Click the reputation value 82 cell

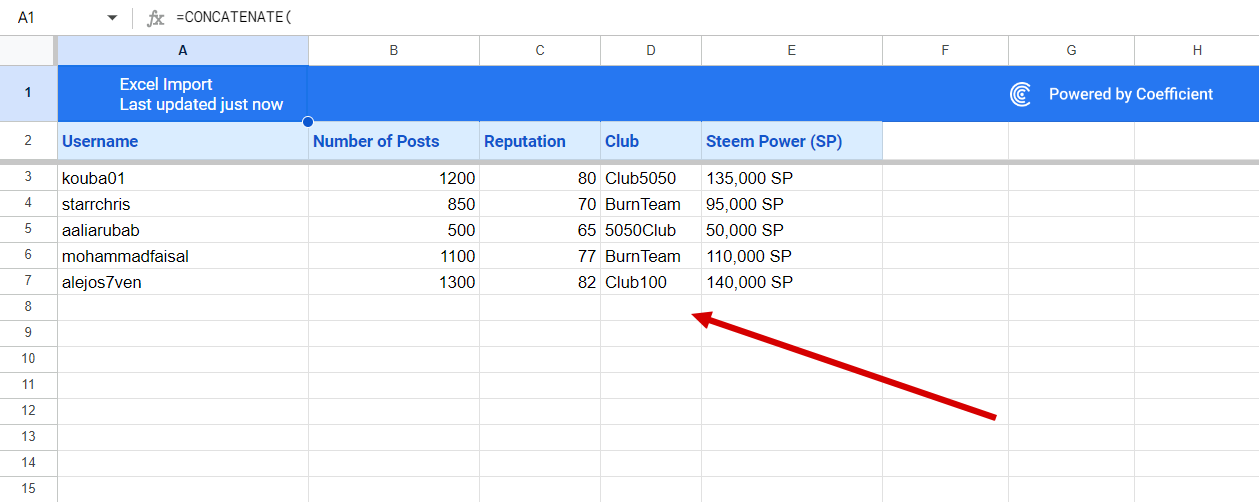pyautogui.click(x=540, y=282)
